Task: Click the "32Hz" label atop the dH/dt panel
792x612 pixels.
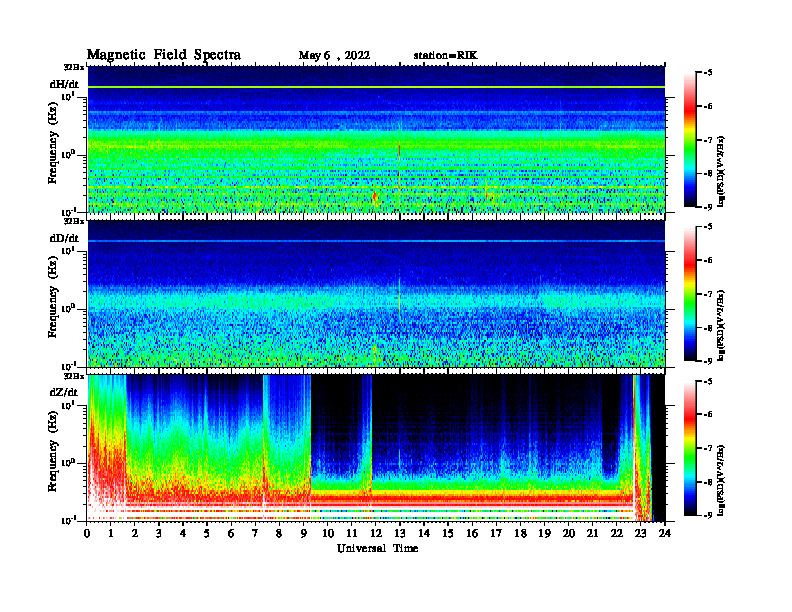Action: click(74, 67)
